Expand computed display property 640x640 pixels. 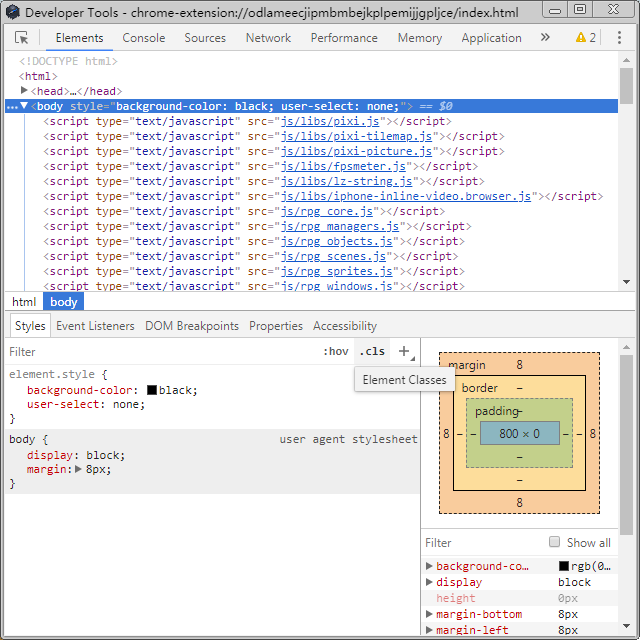tap(429, 582)
